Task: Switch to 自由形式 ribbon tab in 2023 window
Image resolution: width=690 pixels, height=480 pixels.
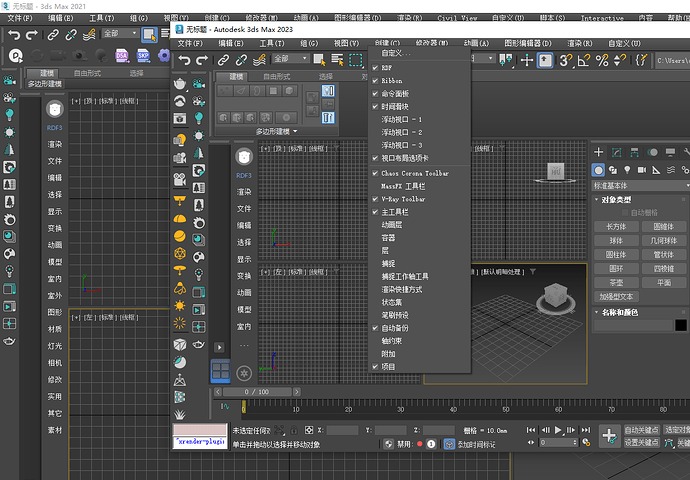Action: coord(276,77)
